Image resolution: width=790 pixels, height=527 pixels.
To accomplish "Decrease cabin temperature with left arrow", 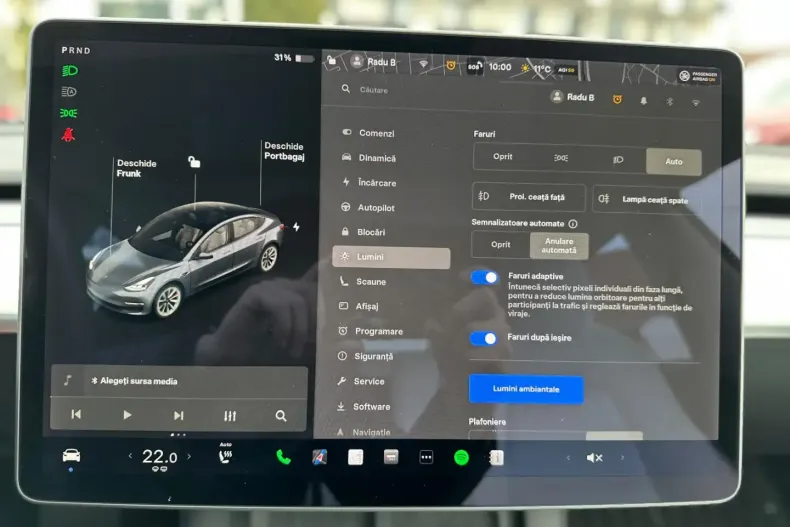I will point(130,456).
